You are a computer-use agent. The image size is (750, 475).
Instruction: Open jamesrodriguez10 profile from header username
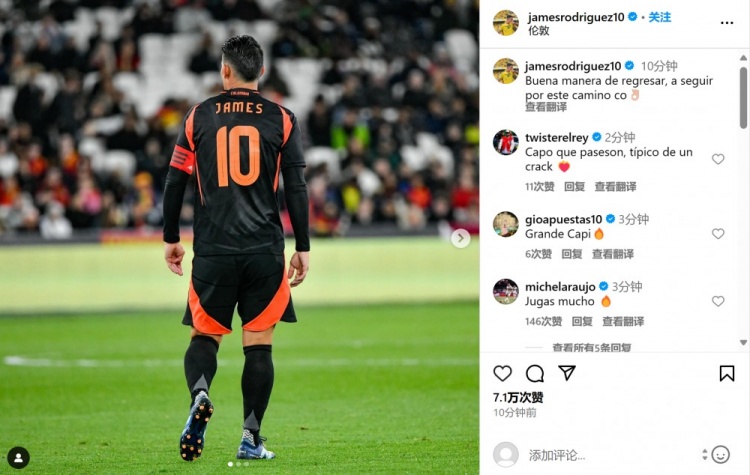[x=576, y=17]
